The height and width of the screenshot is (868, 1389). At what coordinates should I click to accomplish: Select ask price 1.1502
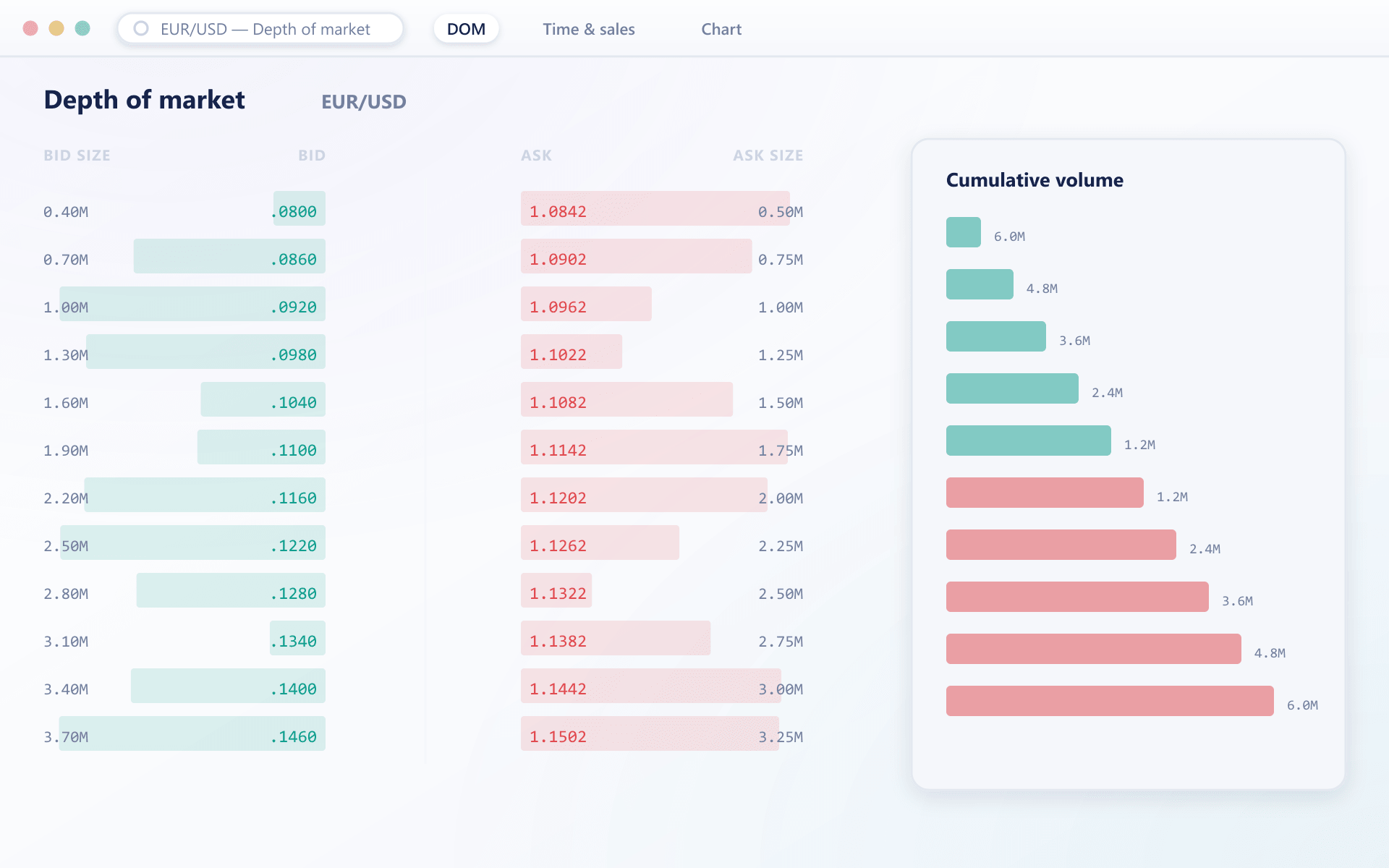[558, 737]
